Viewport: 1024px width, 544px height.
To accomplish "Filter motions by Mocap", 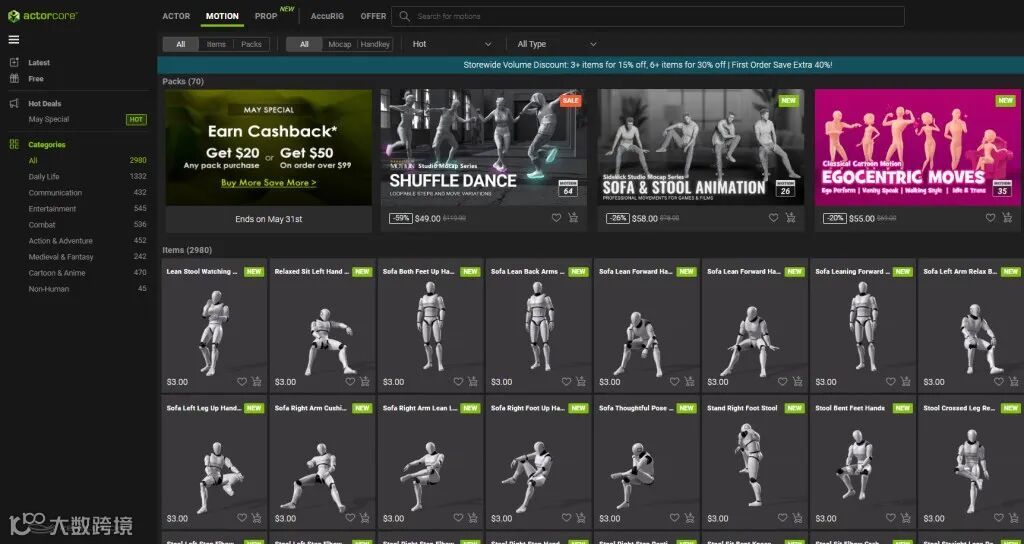I will 340,44.
